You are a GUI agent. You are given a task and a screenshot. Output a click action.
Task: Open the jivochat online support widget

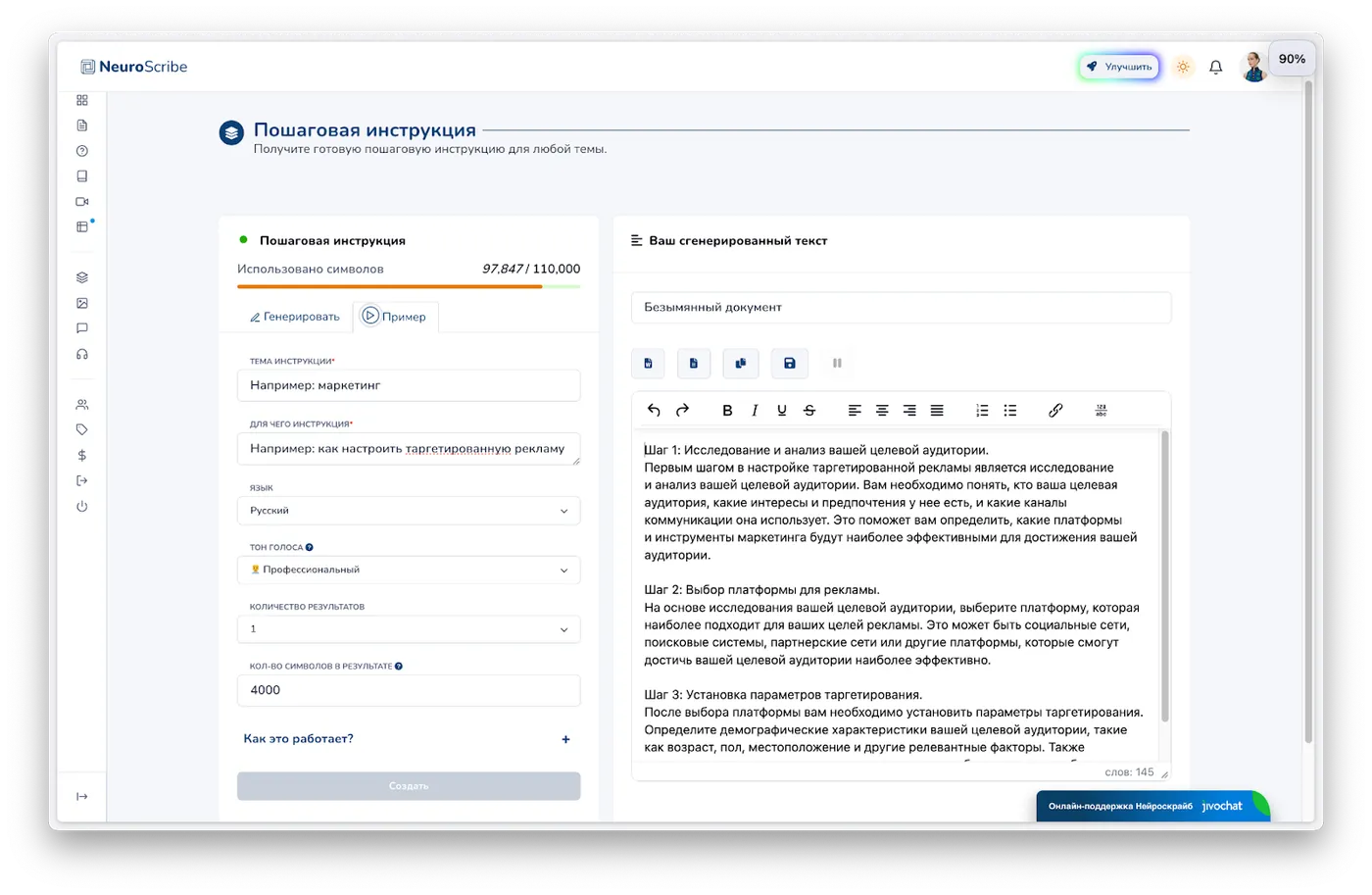[x=1152, y=806]
